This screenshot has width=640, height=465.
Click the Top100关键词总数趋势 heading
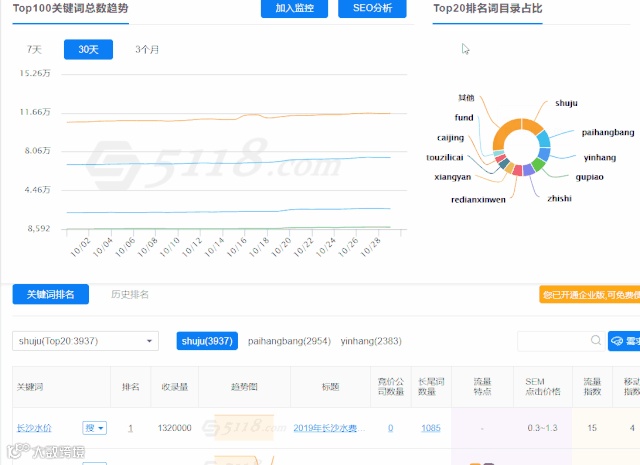[x=70, y=8]
